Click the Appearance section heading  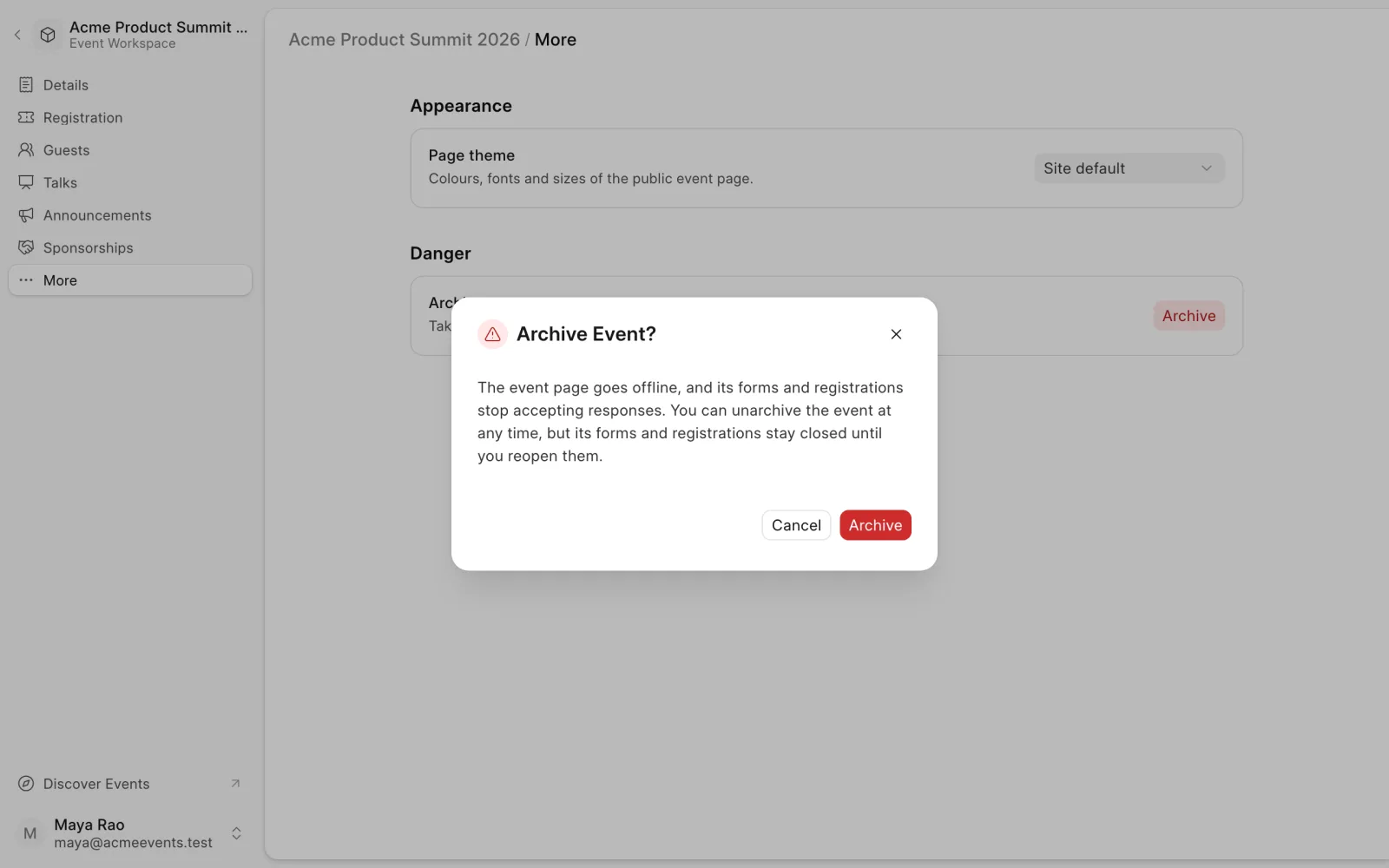pos(461,106)
